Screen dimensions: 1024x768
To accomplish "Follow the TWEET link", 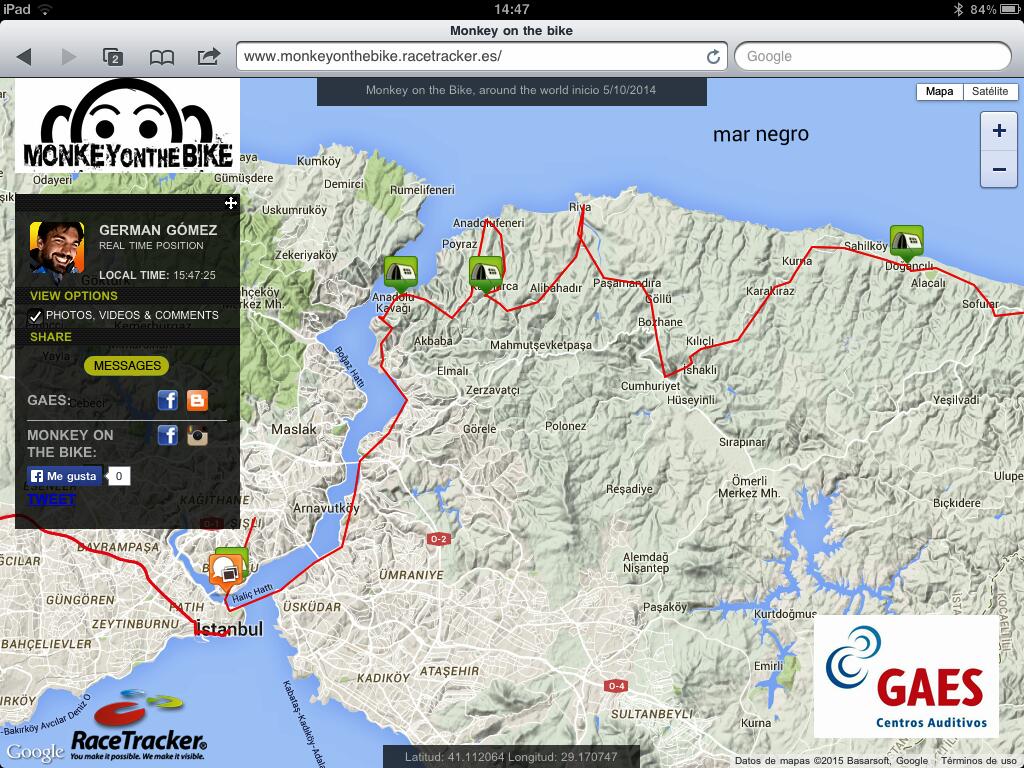I will point(52,500).
